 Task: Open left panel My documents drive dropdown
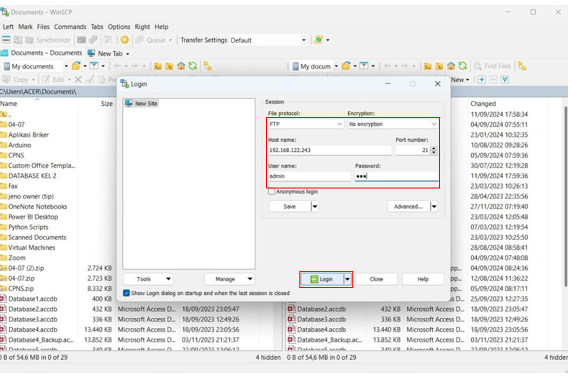[x=66, y=66]
